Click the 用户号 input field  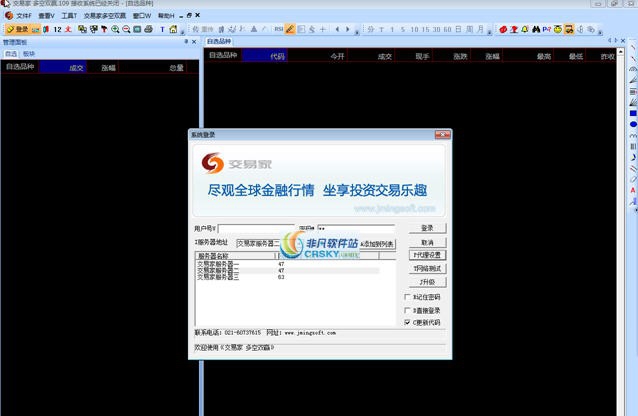point(256,228)
